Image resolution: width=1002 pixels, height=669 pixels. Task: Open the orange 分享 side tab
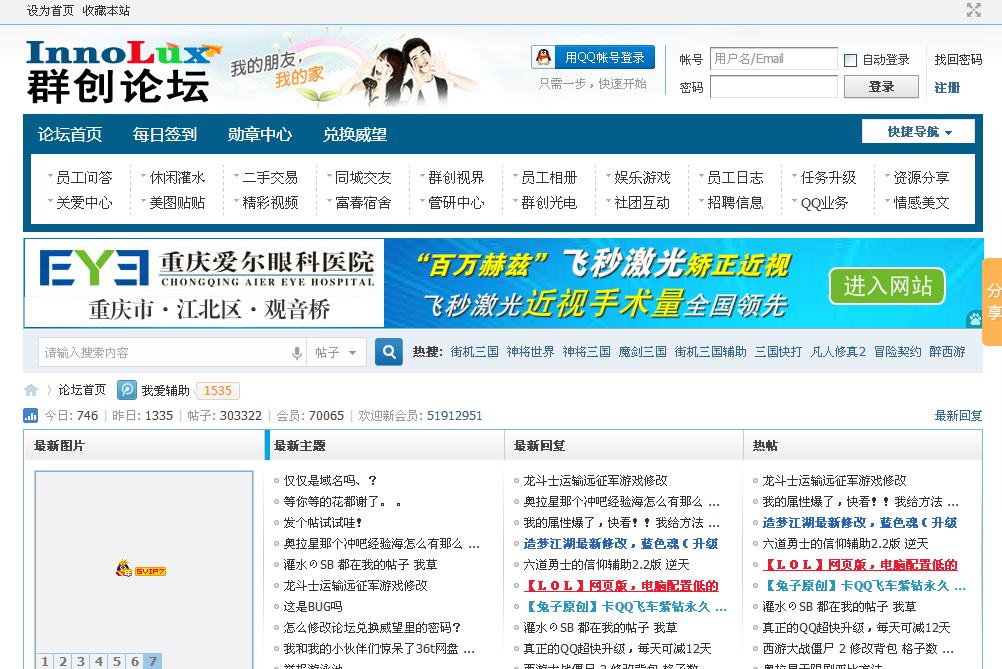click(992, 301)
